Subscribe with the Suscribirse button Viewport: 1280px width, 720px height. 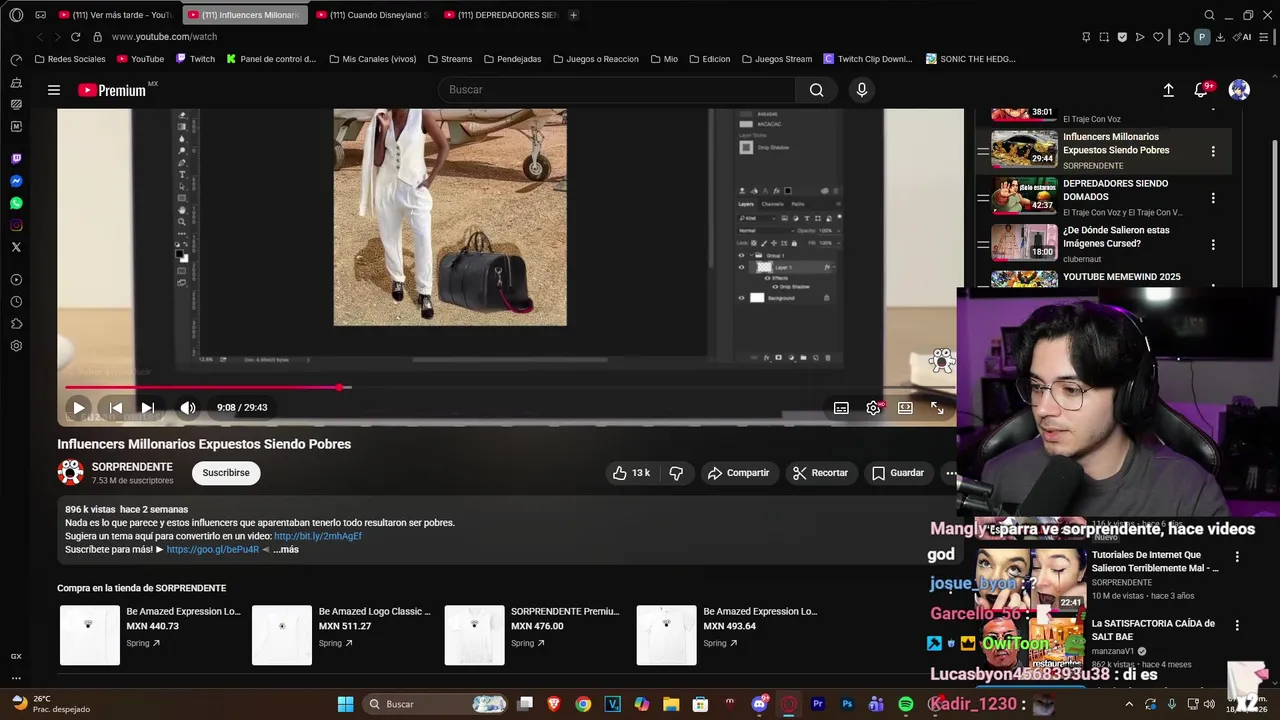[226, 473]
